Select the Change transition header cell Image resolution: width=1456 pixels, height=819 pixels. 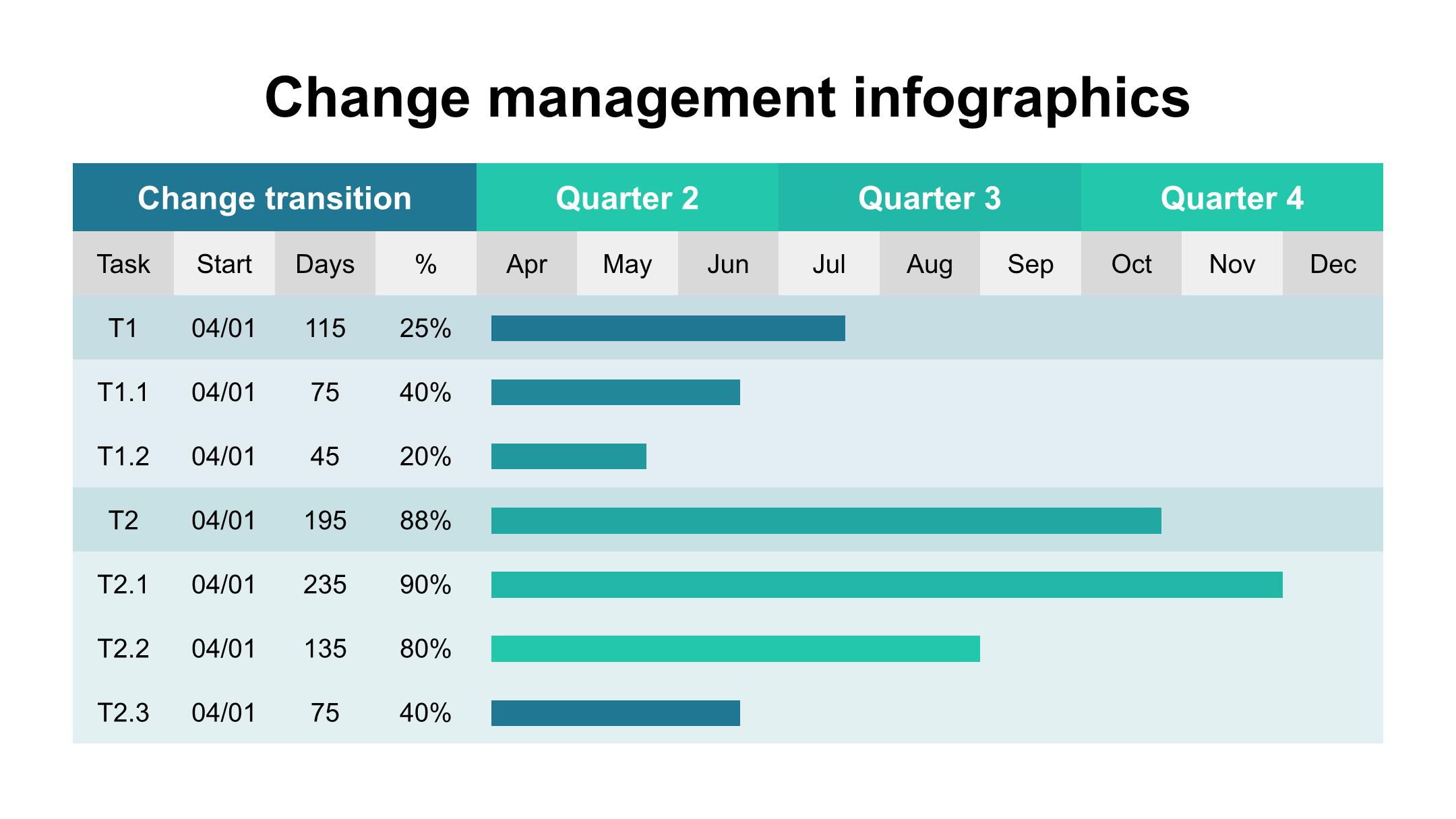click(274, 198)
